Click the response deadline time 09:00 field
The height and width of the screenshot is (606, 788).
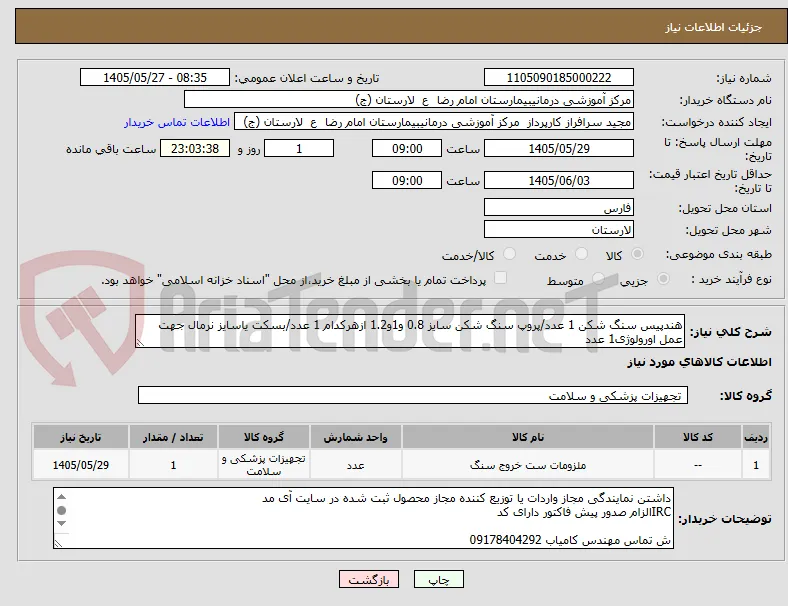(407, 149)
